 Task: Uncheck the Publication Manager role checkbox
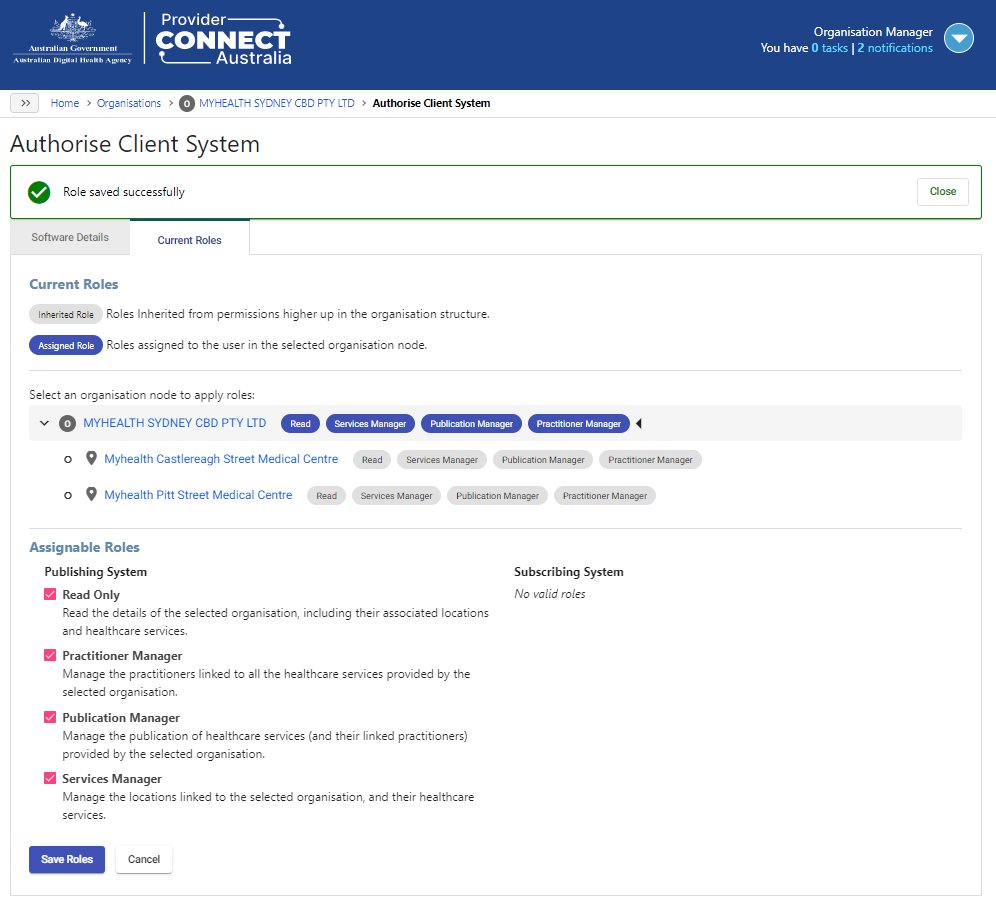(50, 717)
